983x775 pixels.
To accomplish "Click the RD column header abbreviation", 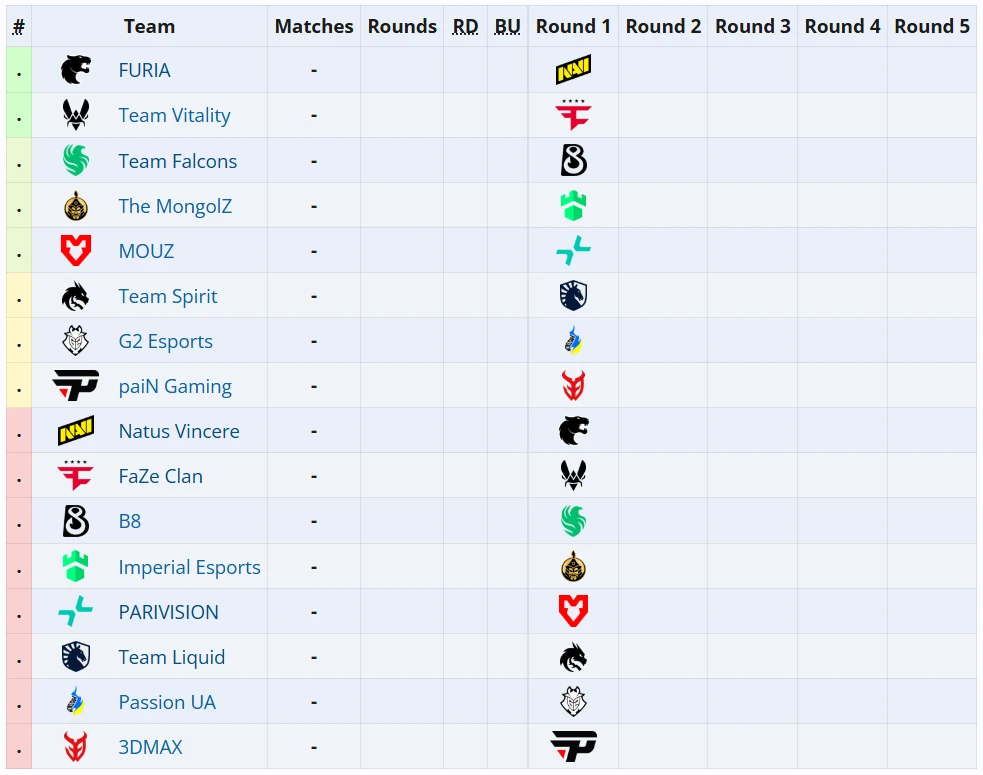I will point(465,26).
